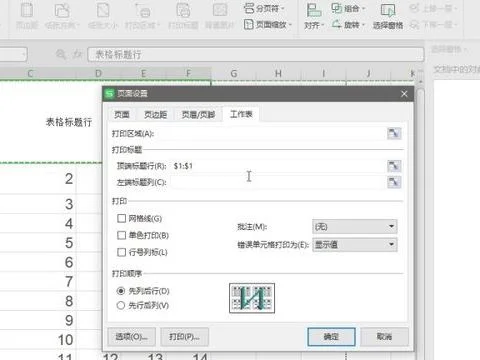Switch to the 页面 tab
The width and height of the screenshot is (480, 360).
click(122, 115)
